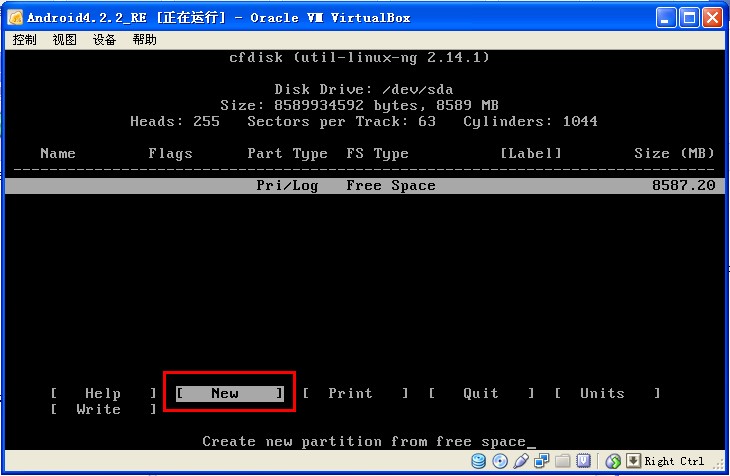Screen dimensions: 730x476
Task: Click the 'Create new partition from free space' hint
Action: (364, 442)
